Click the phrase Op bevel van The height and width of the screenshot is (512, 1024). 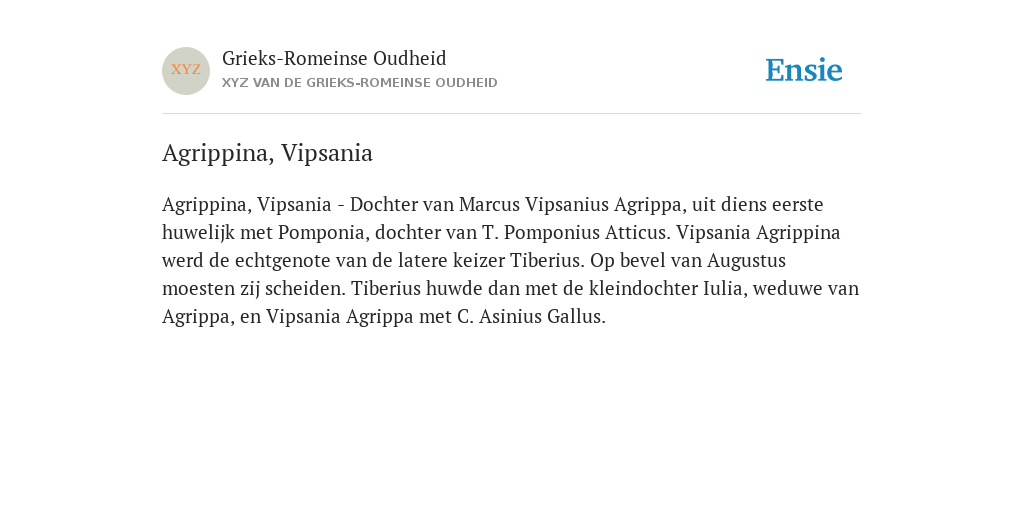646,261
